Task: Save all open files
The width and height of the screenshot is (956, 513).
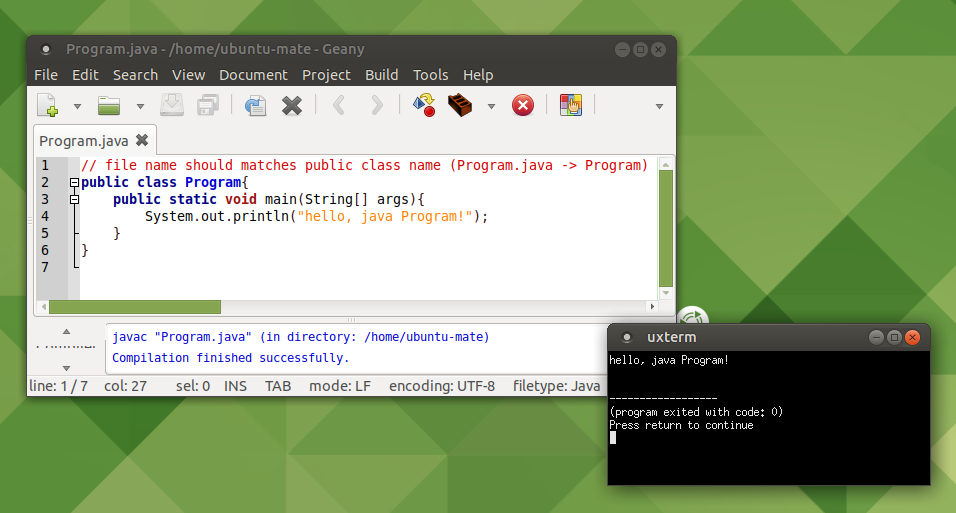Action: tap(208, 105)
